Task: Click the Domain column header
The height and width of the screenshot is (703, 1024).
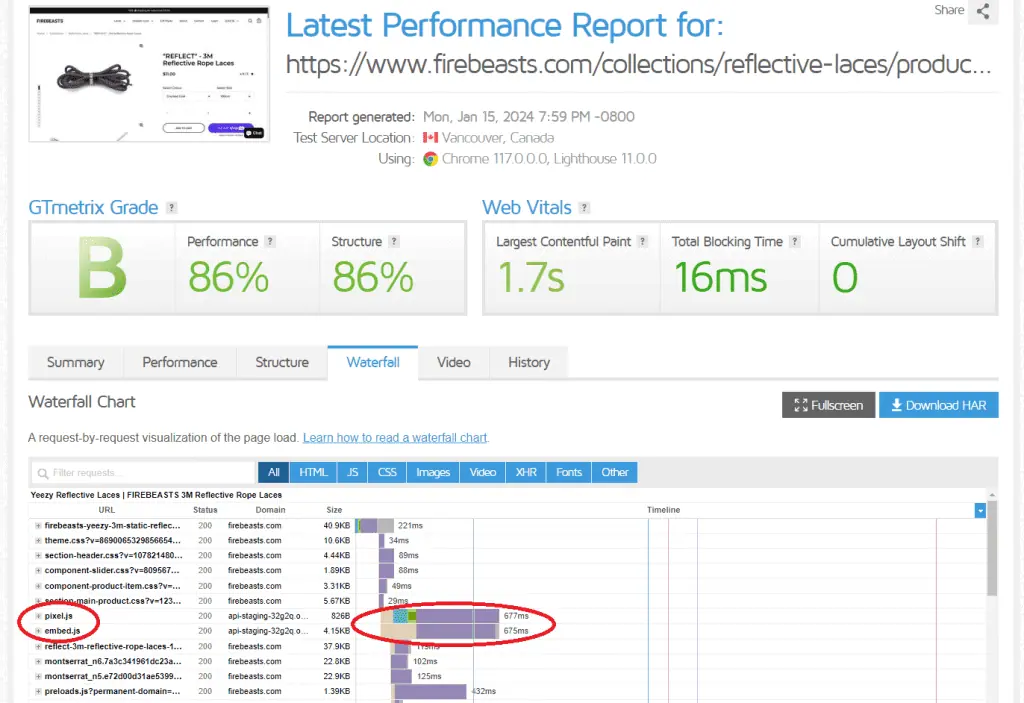Action: [x=270, y=510]
